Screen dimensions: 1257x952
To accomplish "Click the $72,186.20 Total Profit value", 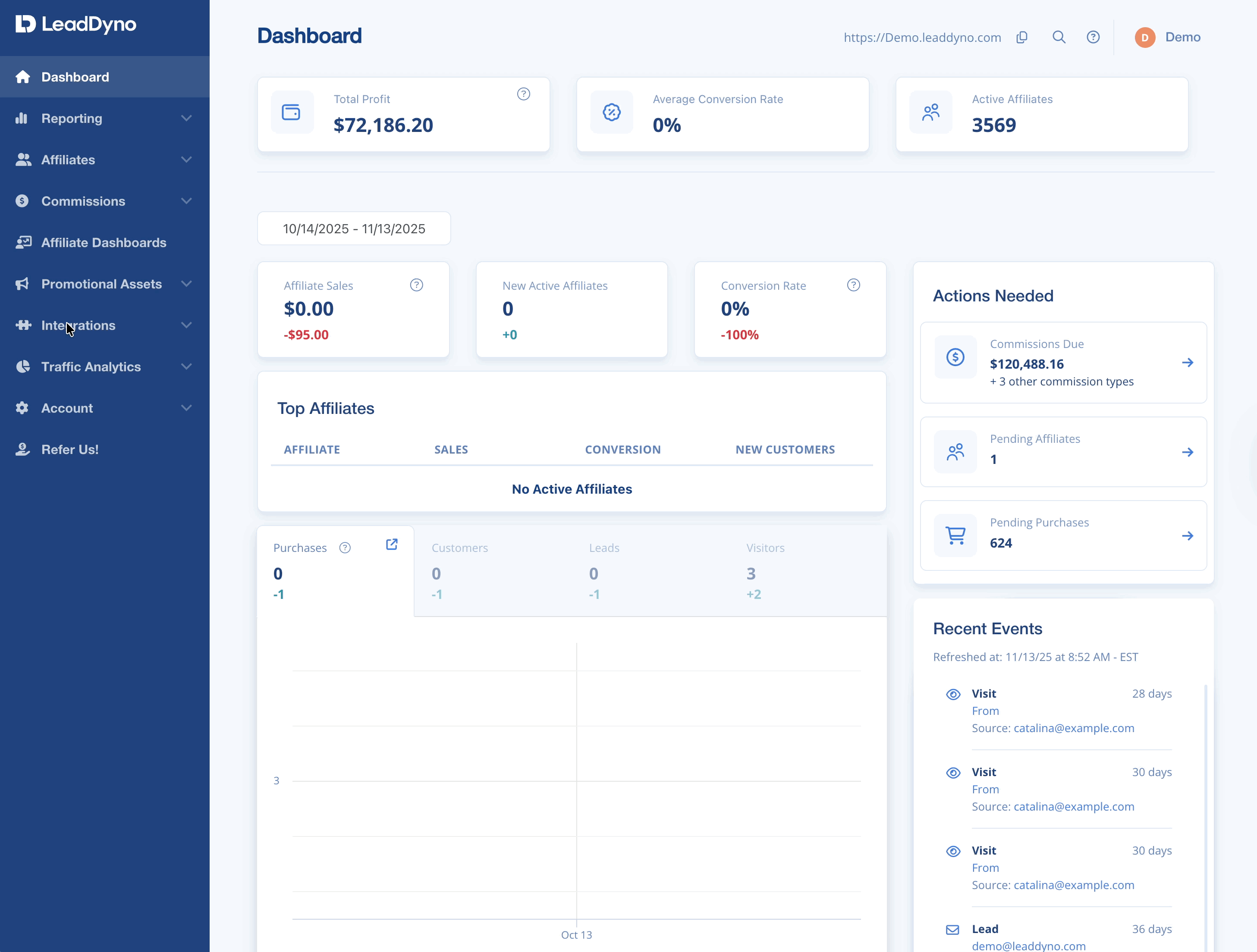I will click(383, 125).
